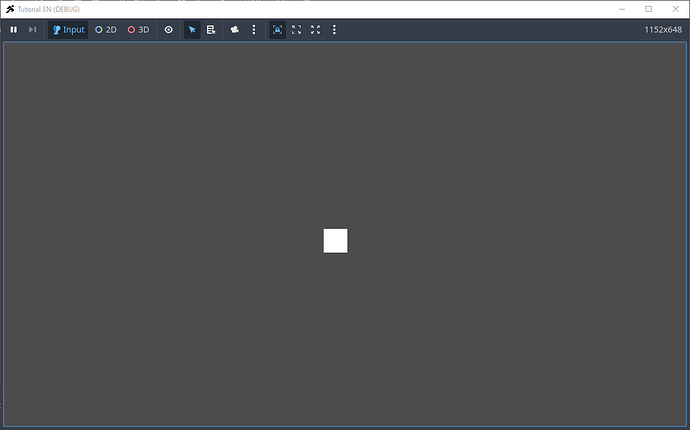Viewport: 690px width, 430px height.
Task: Click the fixed-size embed window icon
Action: 277,30
